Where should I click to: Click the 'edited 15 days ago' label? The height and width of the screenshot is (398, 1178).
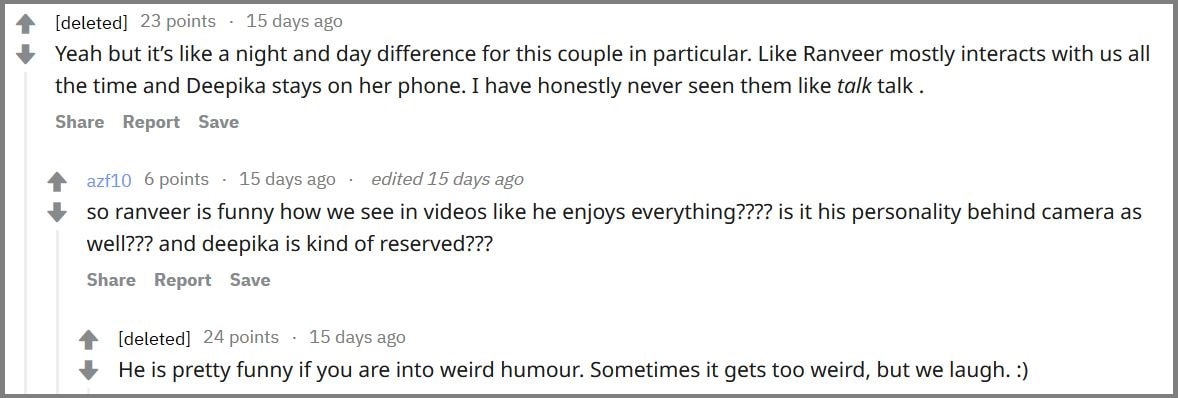447,179
